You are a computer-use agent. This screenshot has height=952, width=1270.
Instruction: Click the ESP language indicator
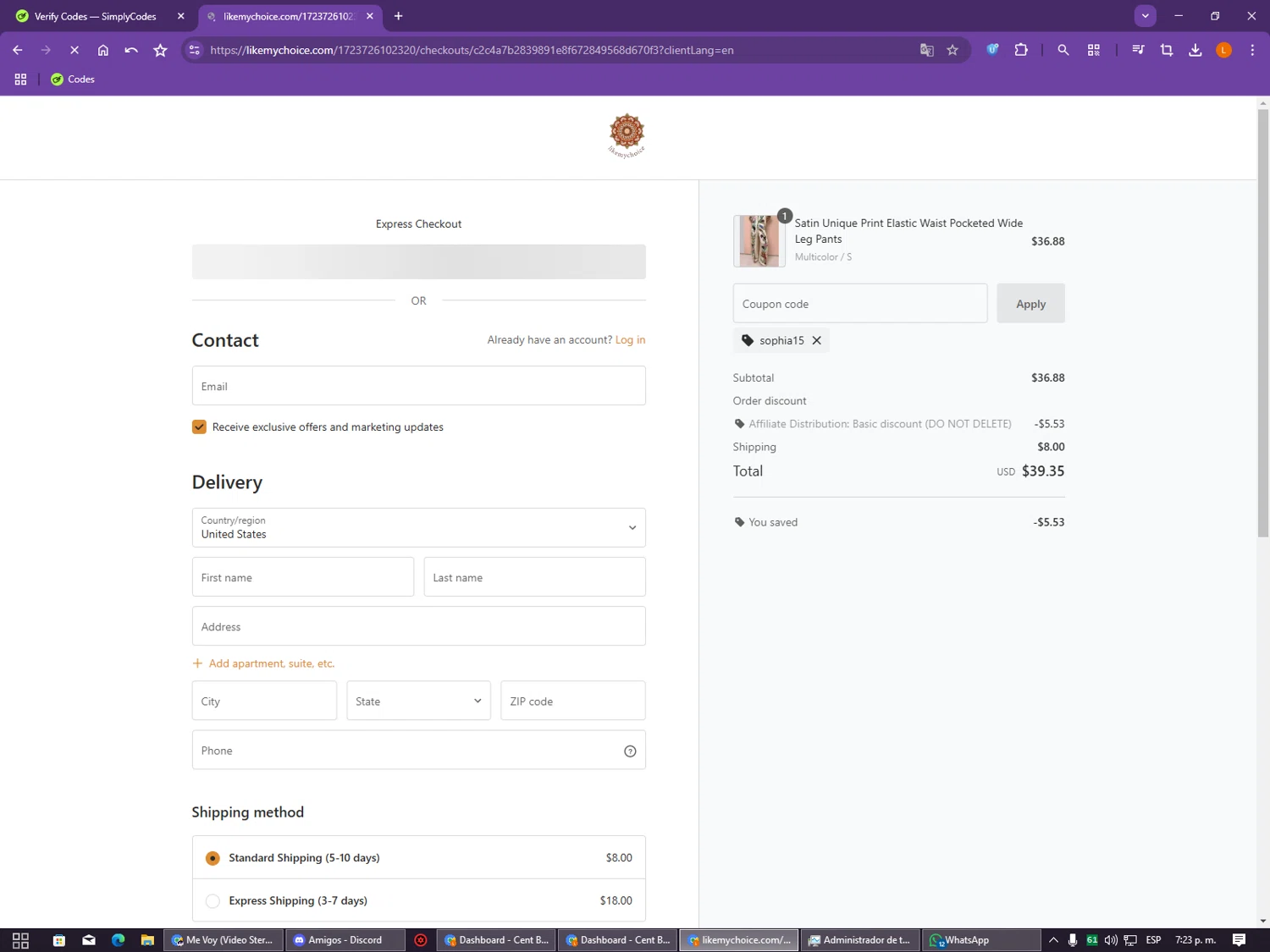pyautogui.click(x=1153, y=940)
